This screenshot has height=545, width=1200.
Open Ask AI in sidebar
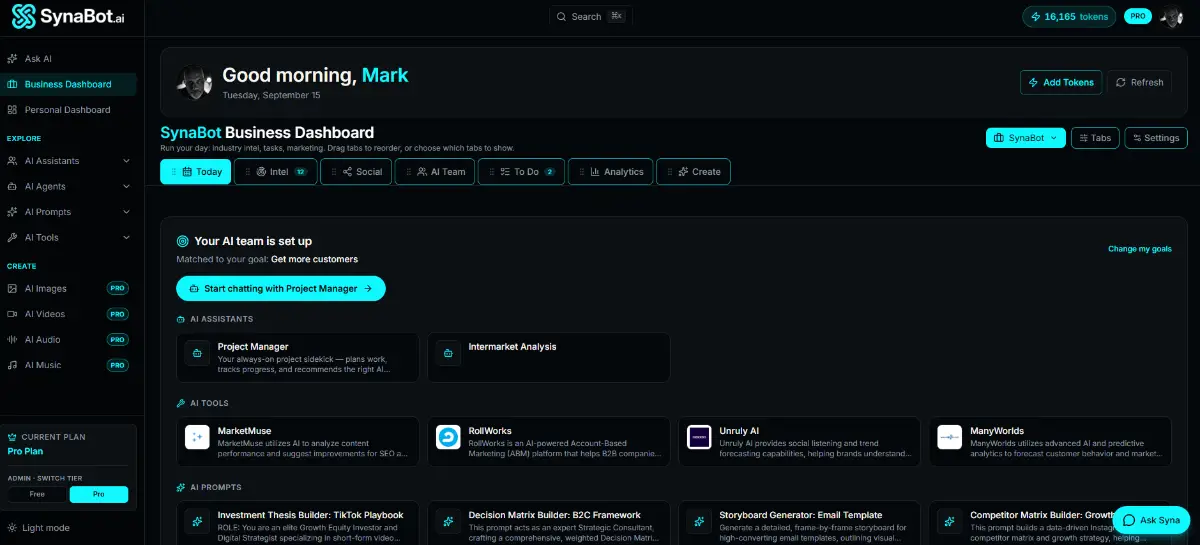(68, 59)
